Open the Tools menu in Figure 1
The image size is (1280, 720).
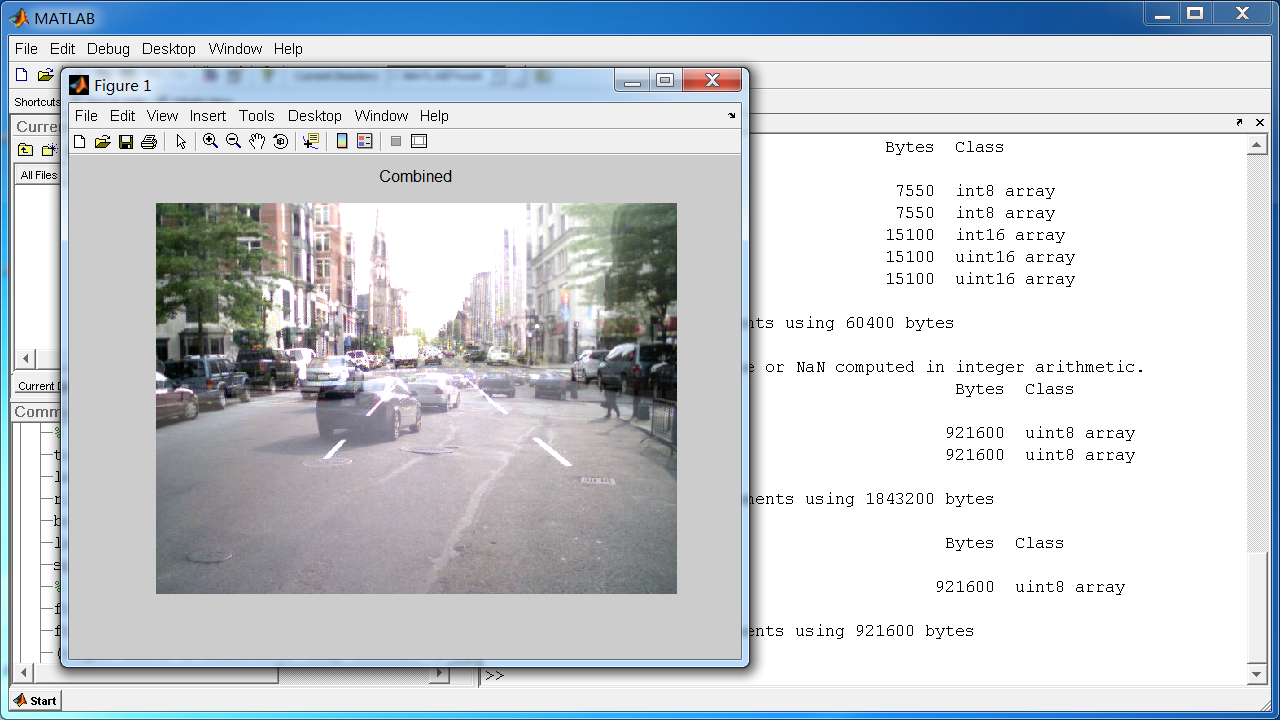(256, 116)
